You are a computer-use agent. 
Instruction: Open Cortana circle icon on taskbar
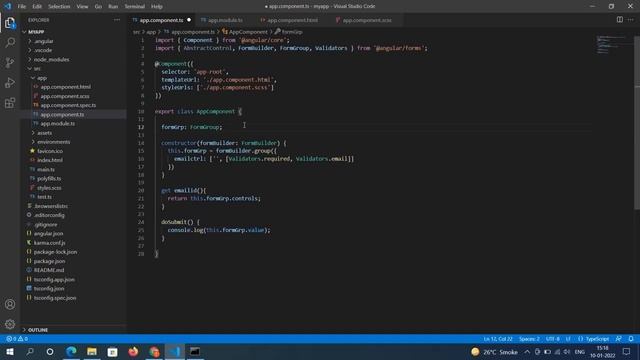click(50, 351)
